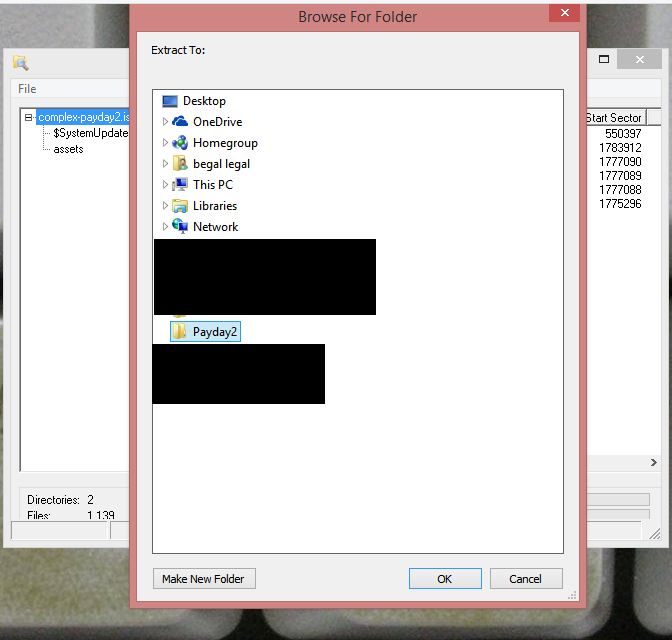Click the This PC computer icon

pos(180,185)
